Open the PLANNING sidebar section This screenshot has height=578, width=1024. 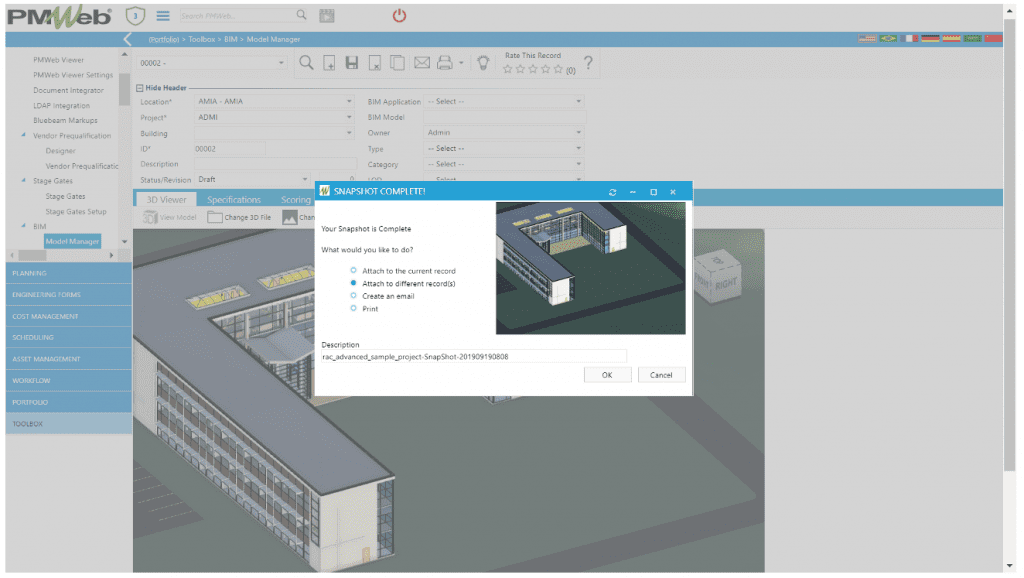point(69,273)
